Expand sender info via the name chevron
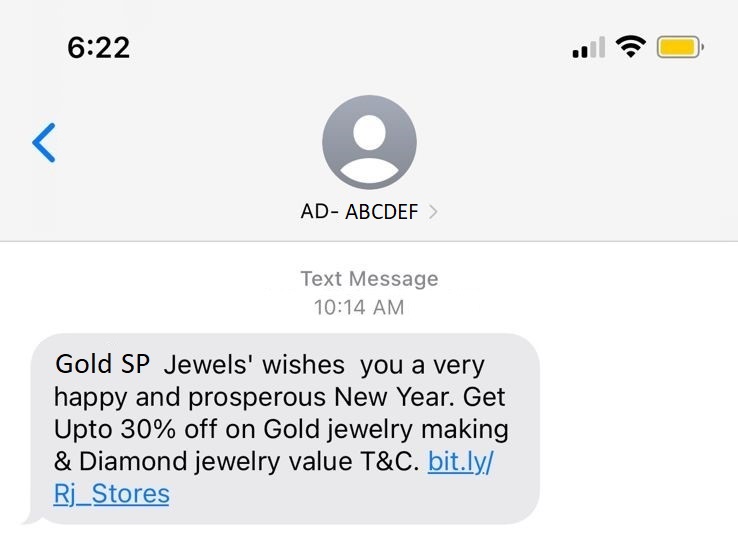738x547 pixels. pos(433,212)
